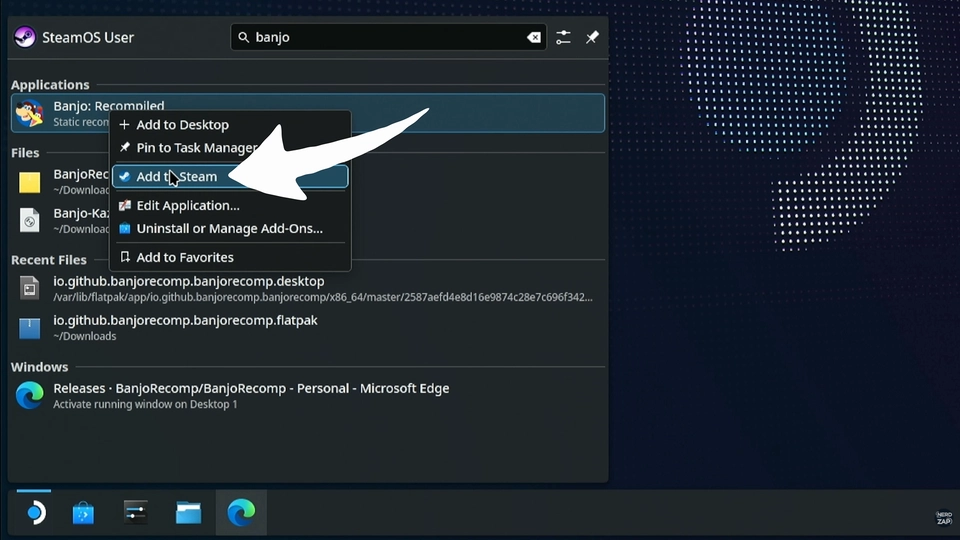Image resolution: width=960 pixels, height=540 pixels.
Task: Open the Banjo-Kazooie file in Downloads
Action: [x=30, y=220]
